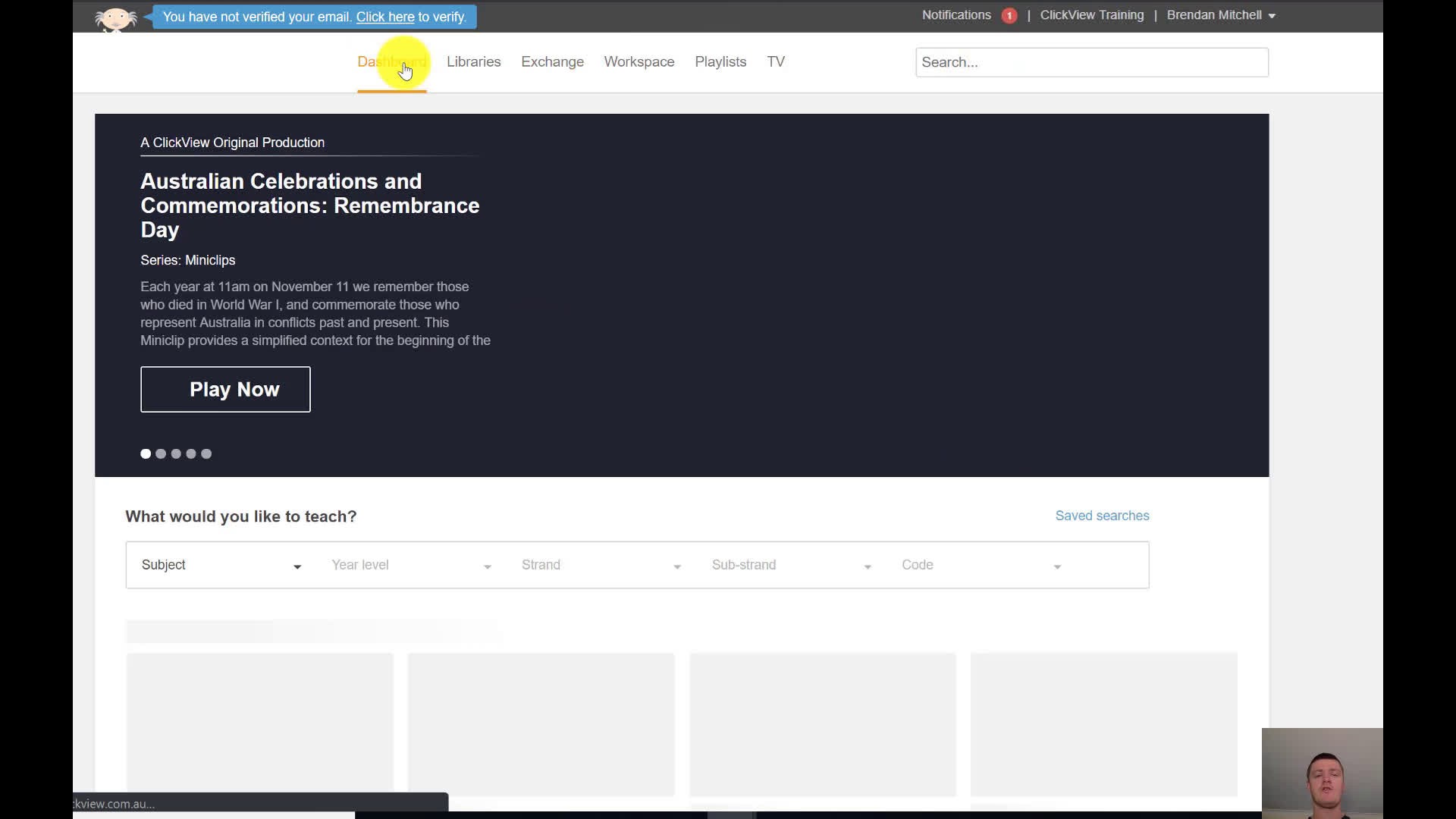Click 'A ClickView Original Production' label

coord(232,143)
